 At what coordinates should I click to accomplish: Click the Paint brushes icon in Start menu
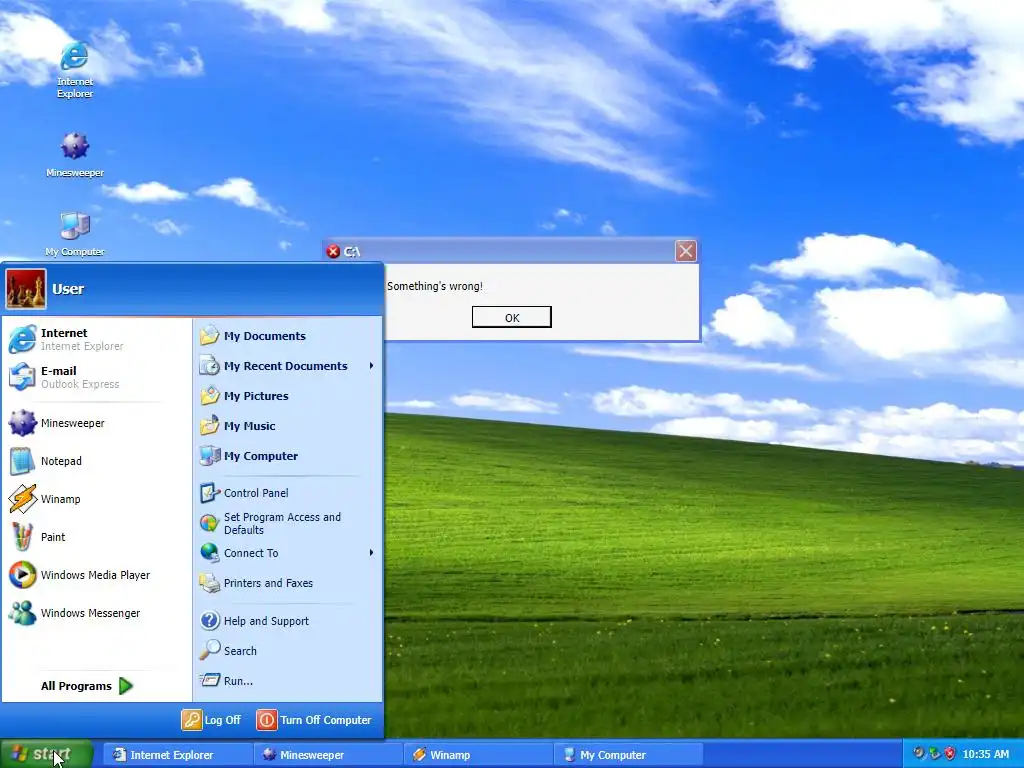[22, 537]
